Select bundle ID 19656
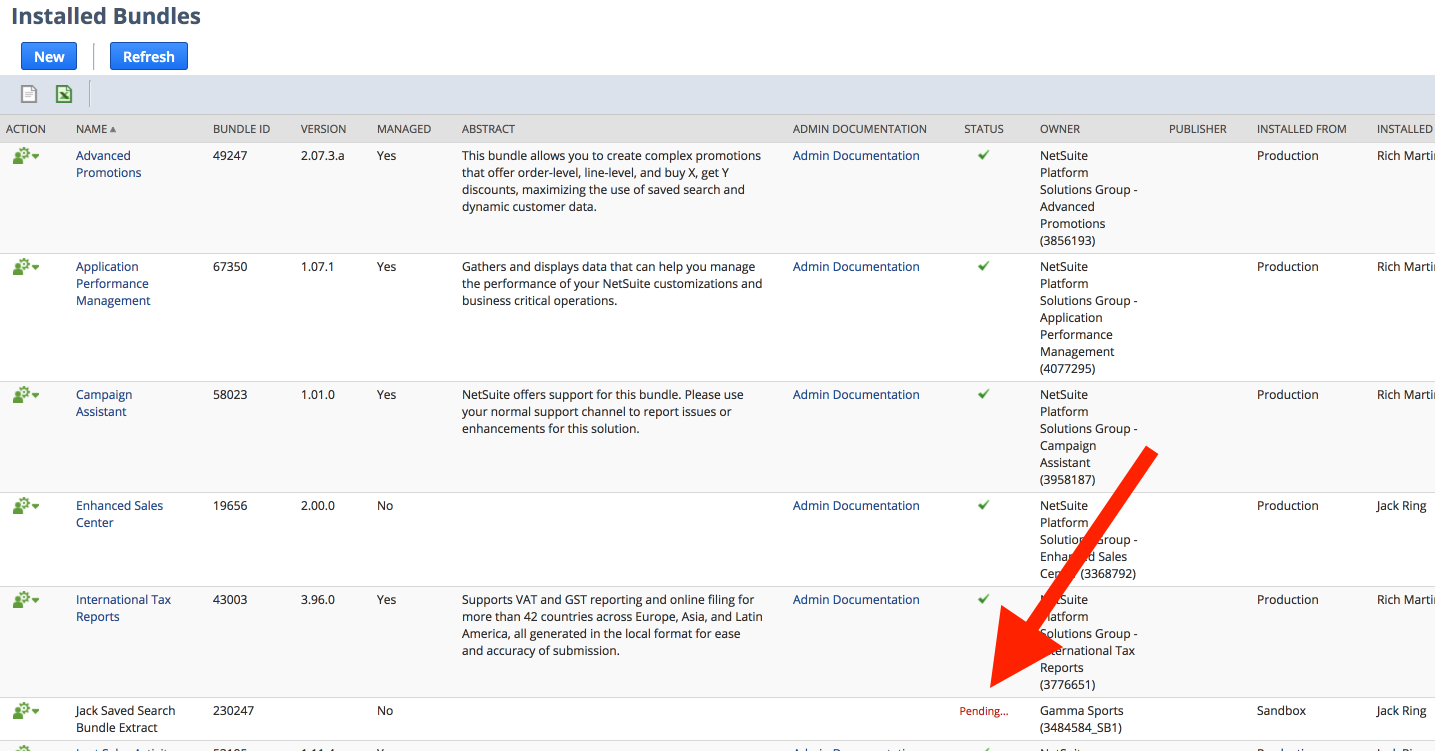The image size is (1435, 751). [230, 506]
